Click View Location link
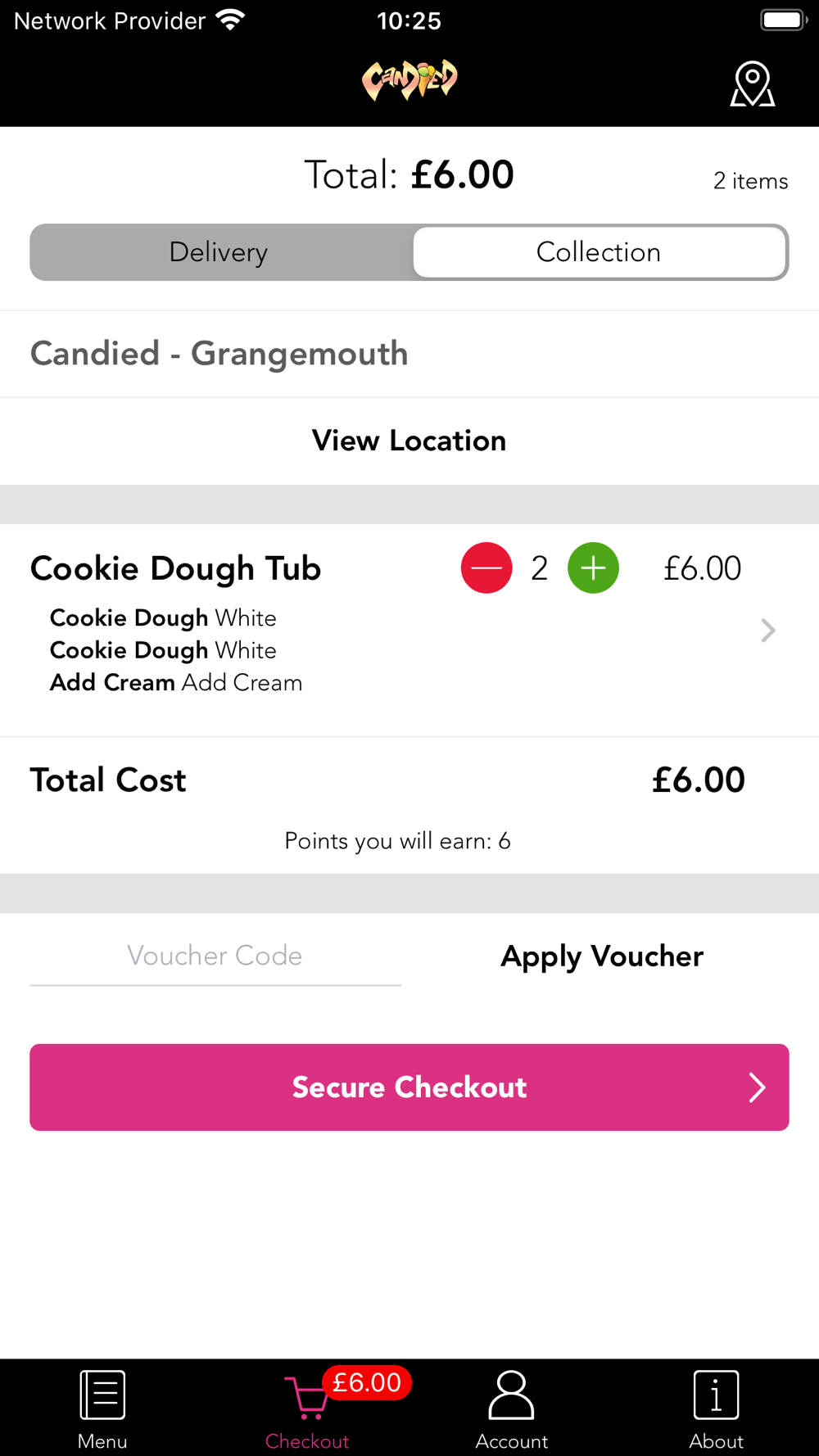 point(409,441)
